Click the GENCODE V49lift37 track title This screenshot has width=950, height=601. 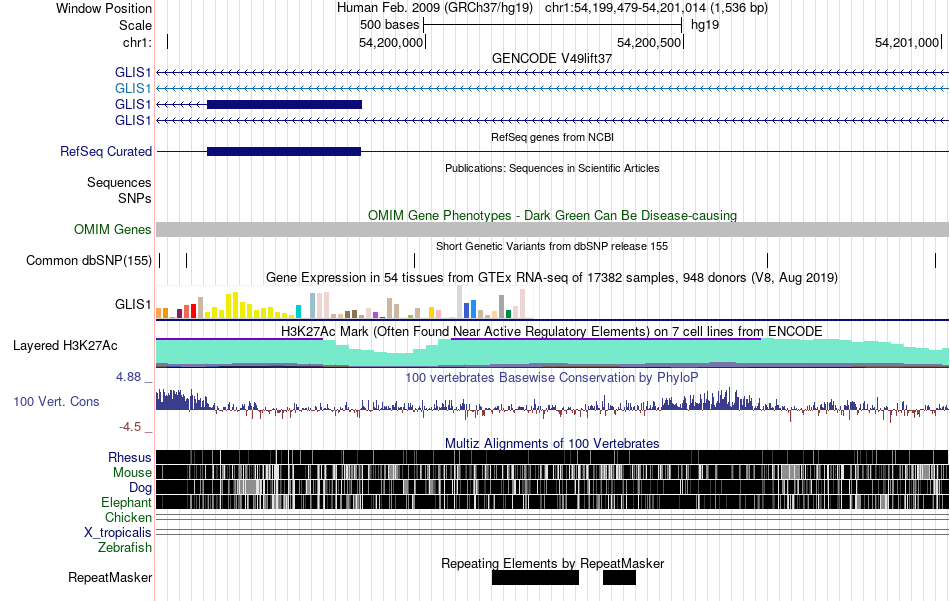click(551, 58)
